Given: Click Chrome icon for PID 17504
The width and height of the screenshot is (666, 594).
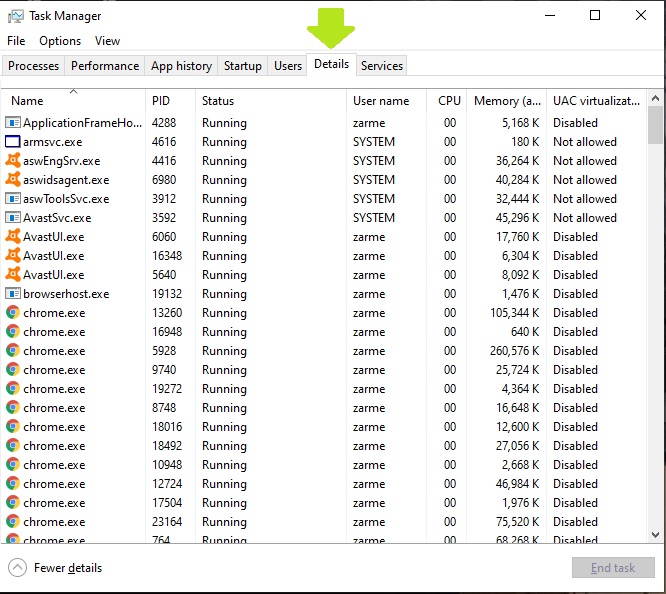Looking at the screenshot, I should point(13,502).
